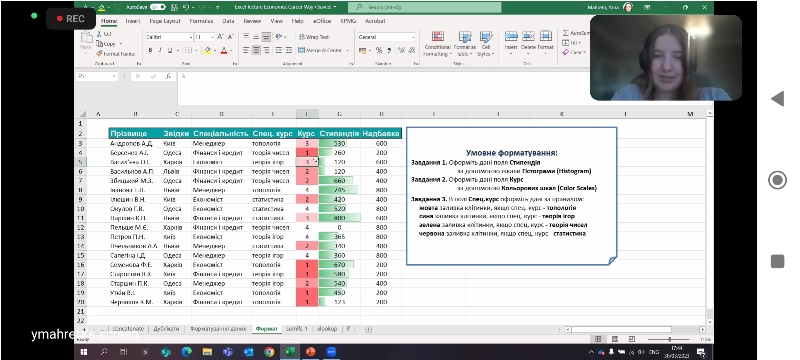This screenshot has height=360, width=800.
Task: Open the Name Box dropdown
Action: point(114,76)
